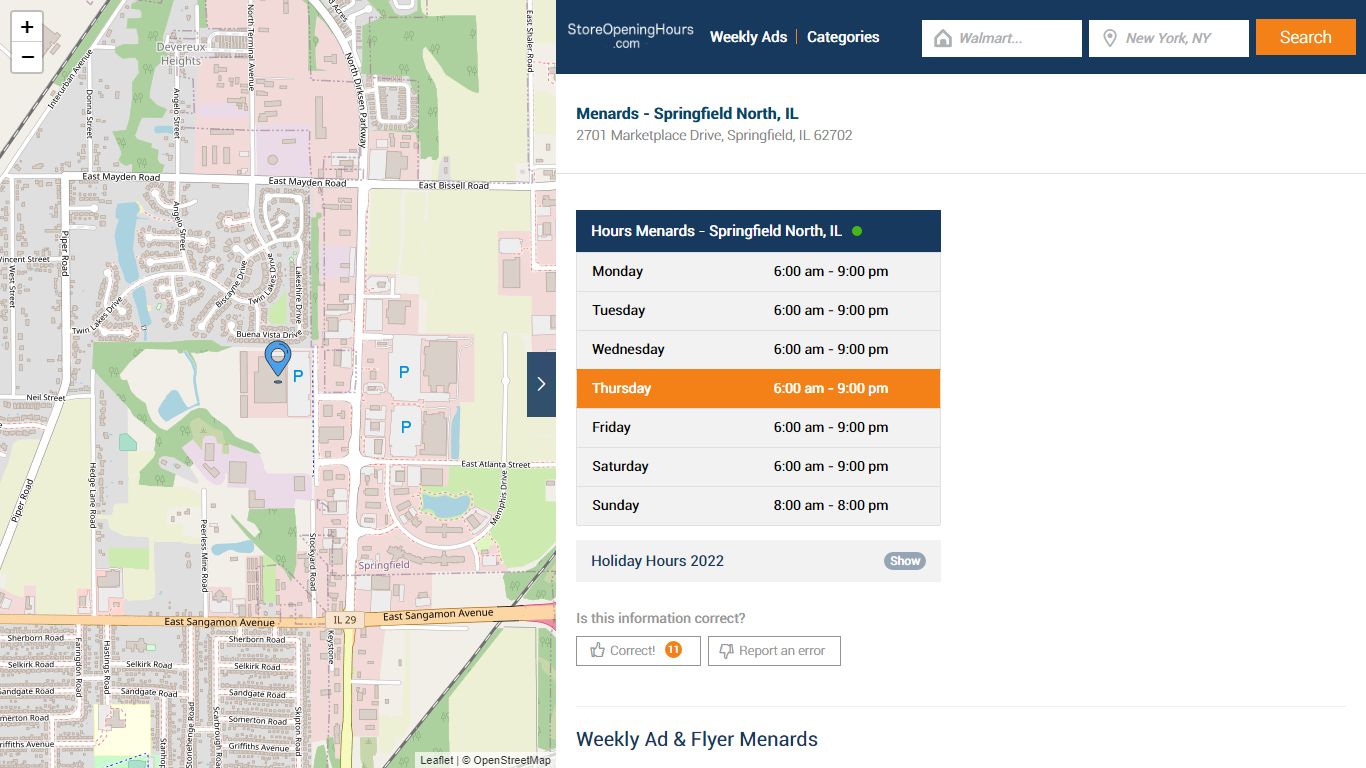Screen dimensions: 1366x768
Task: Click the Tuesday hours row
Action: click(758, 311)
